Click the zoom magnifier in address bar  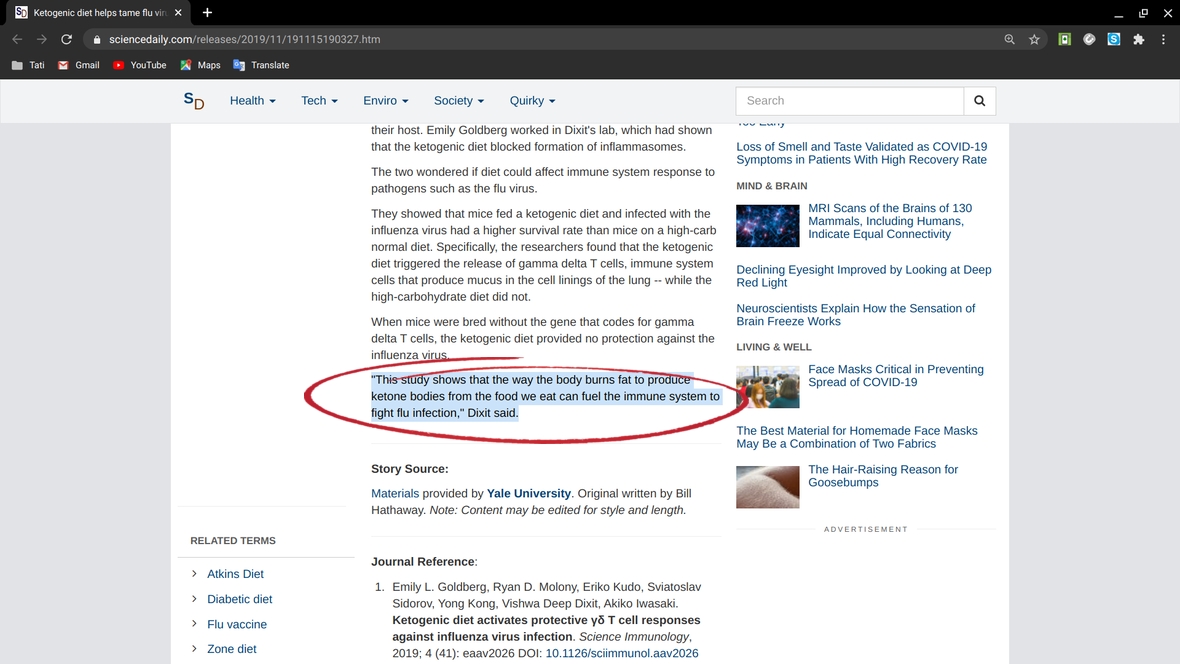pos(1009,40)
